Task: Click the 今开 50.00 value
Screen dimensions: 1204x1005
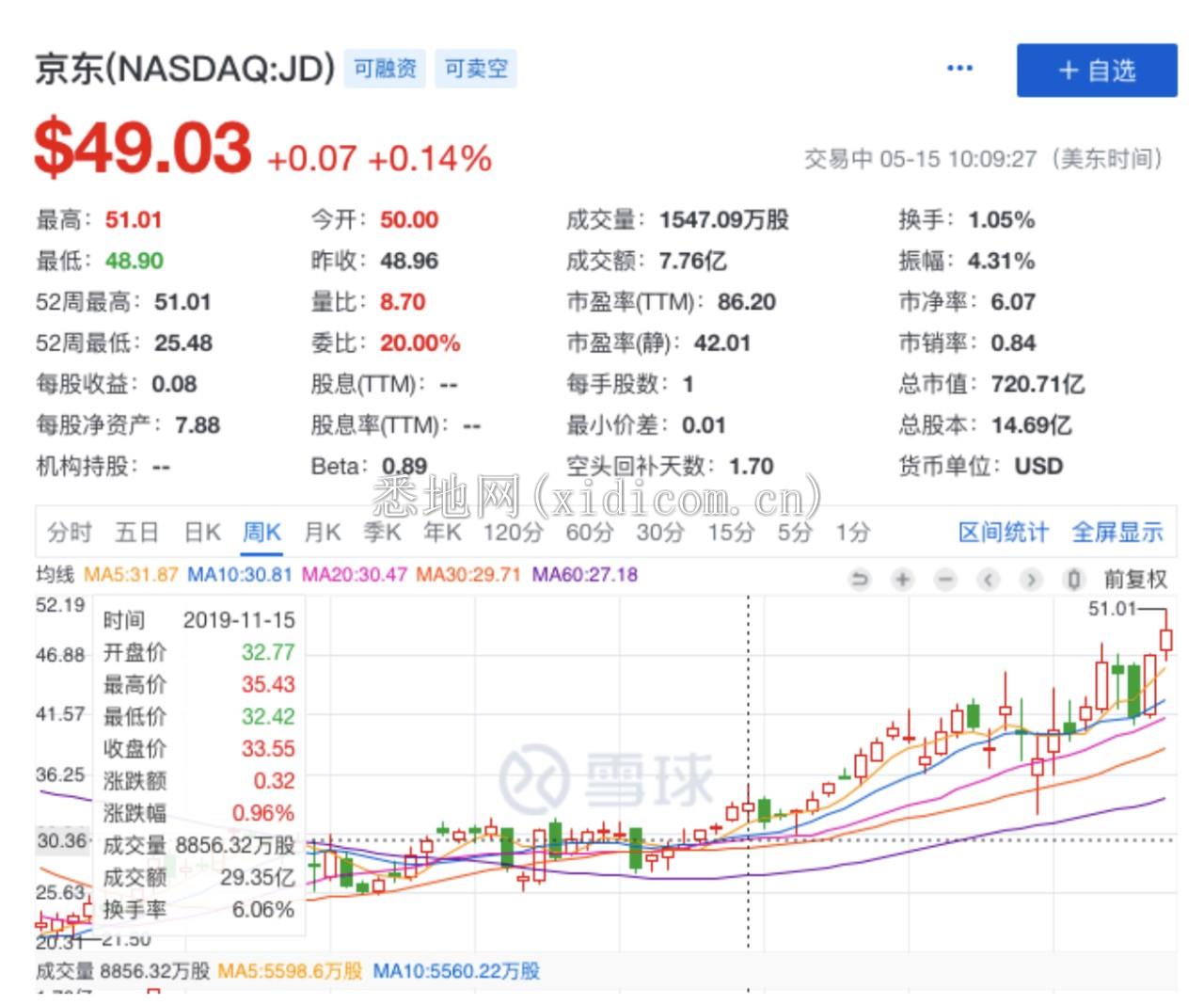Action: pyautogui.click(x=409, y=220)
